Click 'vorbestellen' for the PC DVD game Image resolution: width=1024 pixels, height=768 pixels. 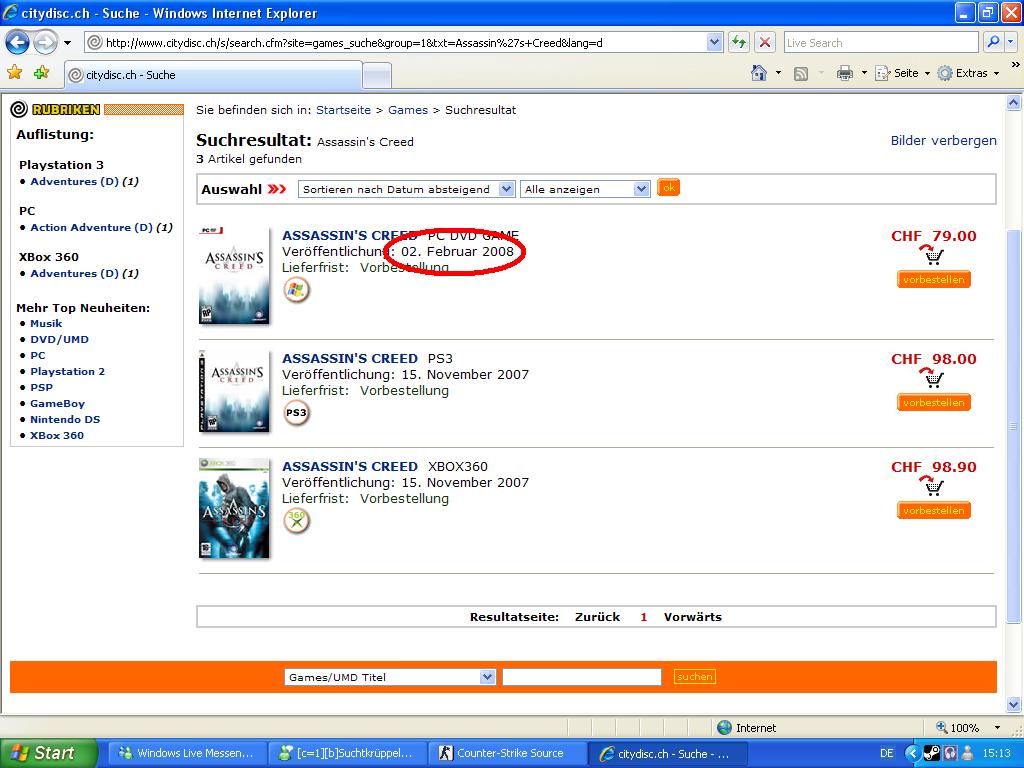click(933, 280)
